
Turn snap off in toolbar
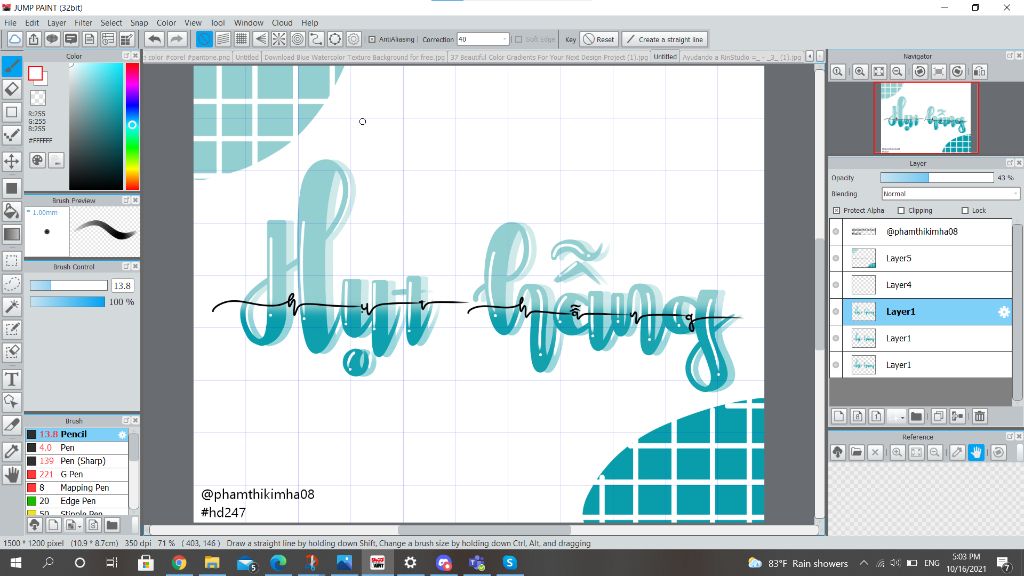204,39
